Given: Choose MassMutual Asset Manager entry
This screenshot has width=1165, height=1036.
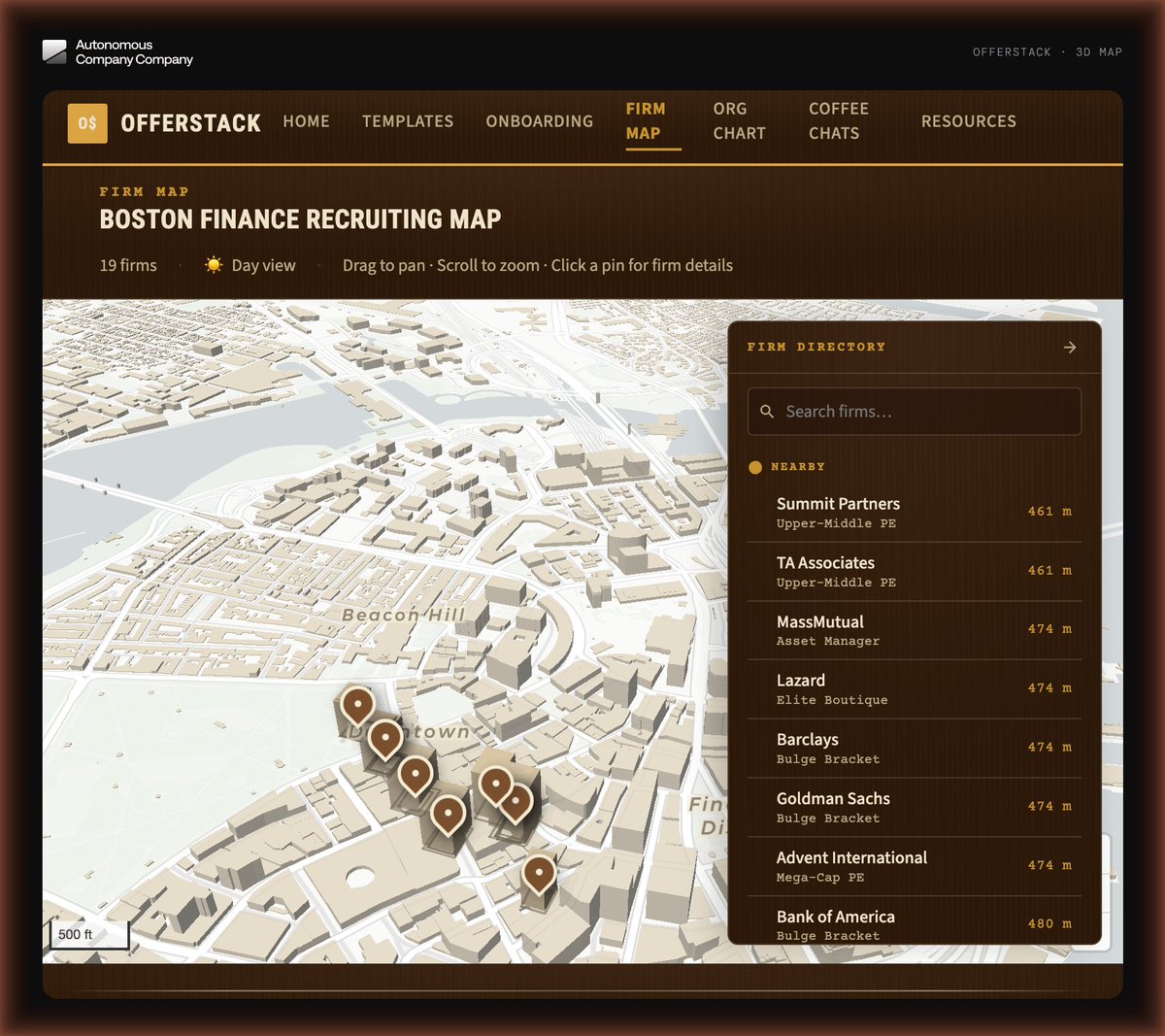Looking at the screenshot, I should coord(915,631).
